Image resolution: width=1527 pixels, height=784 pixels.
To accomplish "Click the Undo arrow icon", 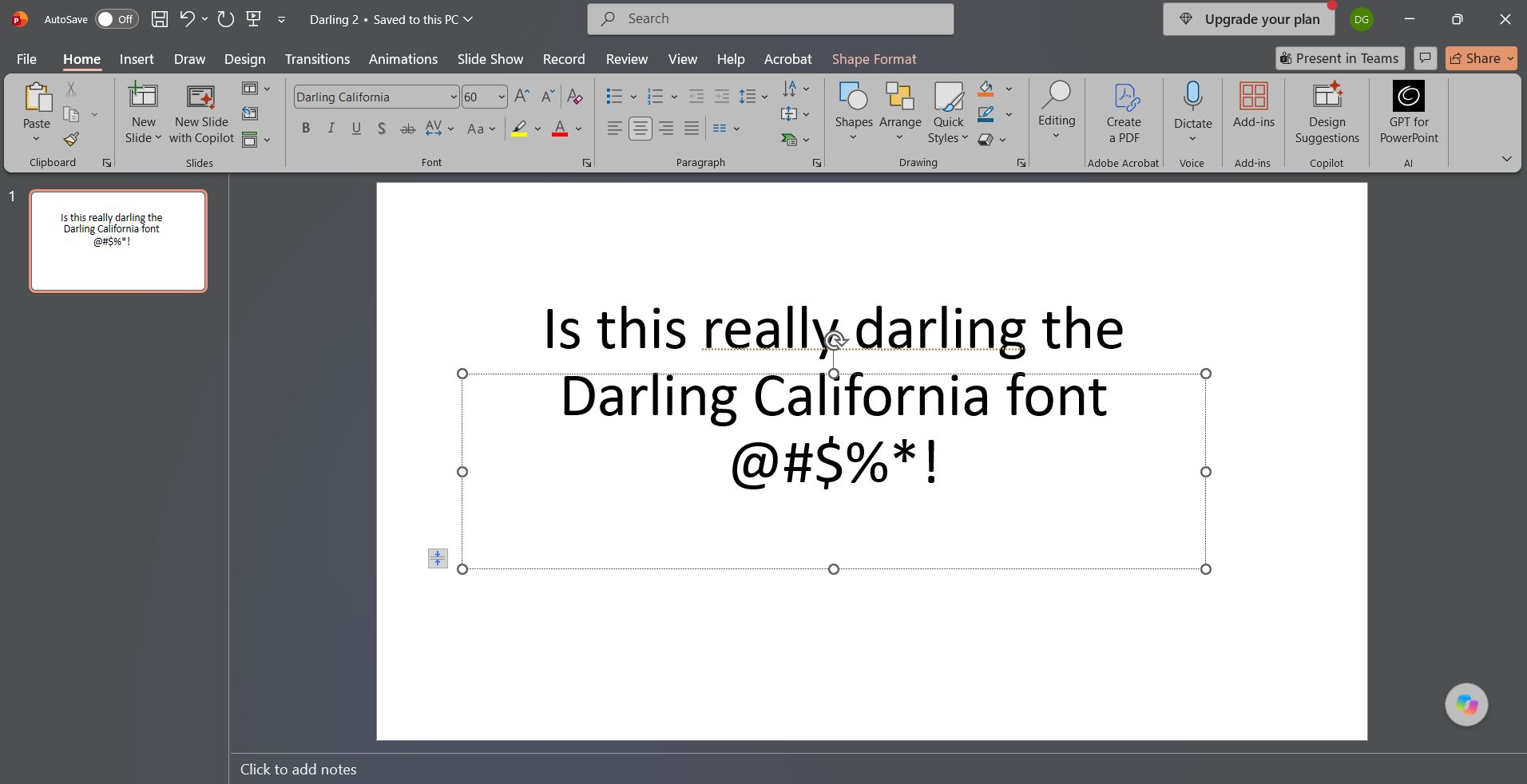I will pyautogui.click(x=188, y=19).
